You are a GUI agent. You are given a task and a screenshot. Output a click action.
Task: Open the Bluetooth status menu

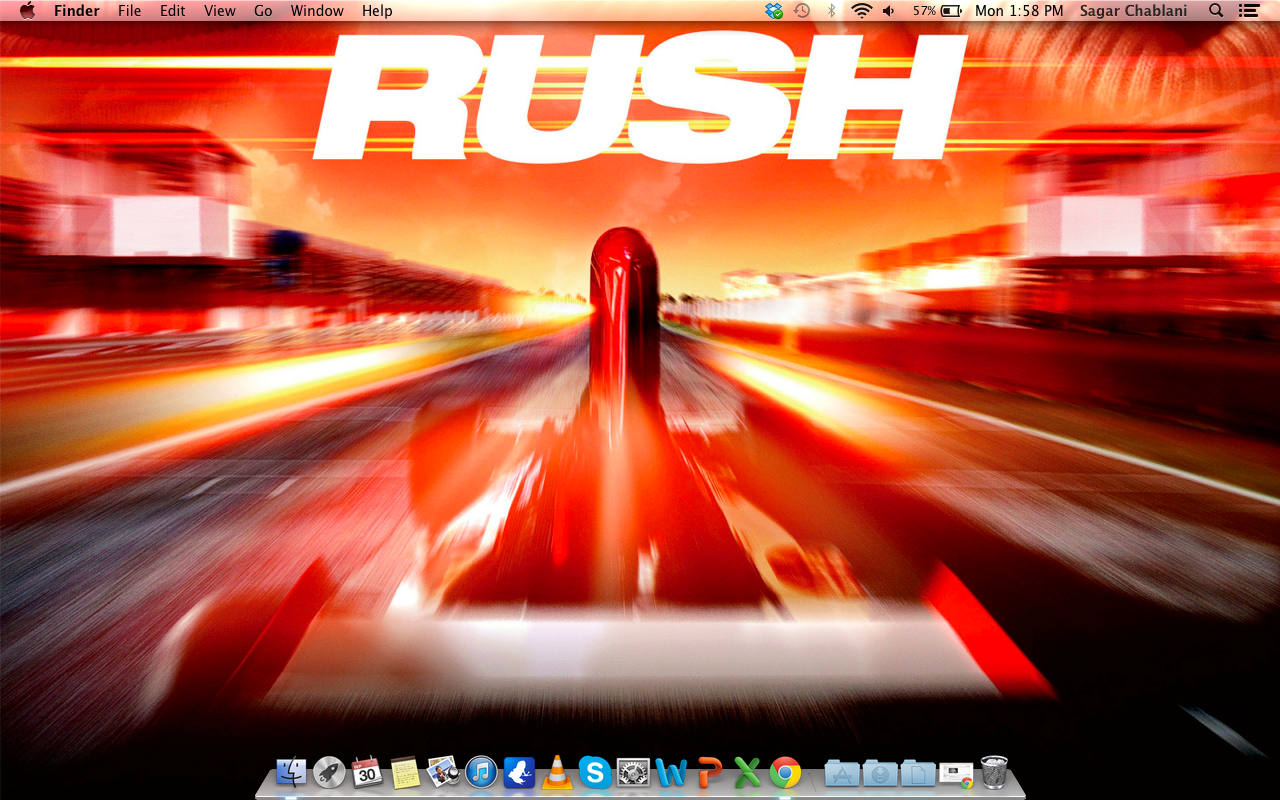[831, 11]
